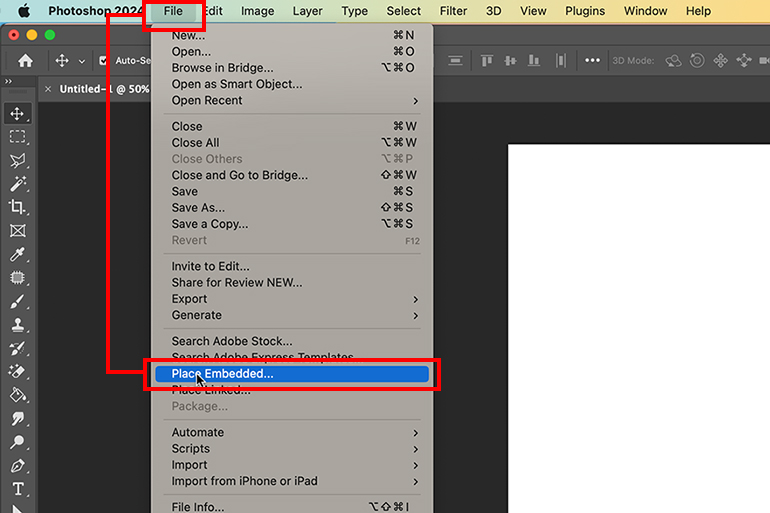Select the Move tool in toolbar
770x513 pixels.
pyautogui.click(x=18, y=113)
